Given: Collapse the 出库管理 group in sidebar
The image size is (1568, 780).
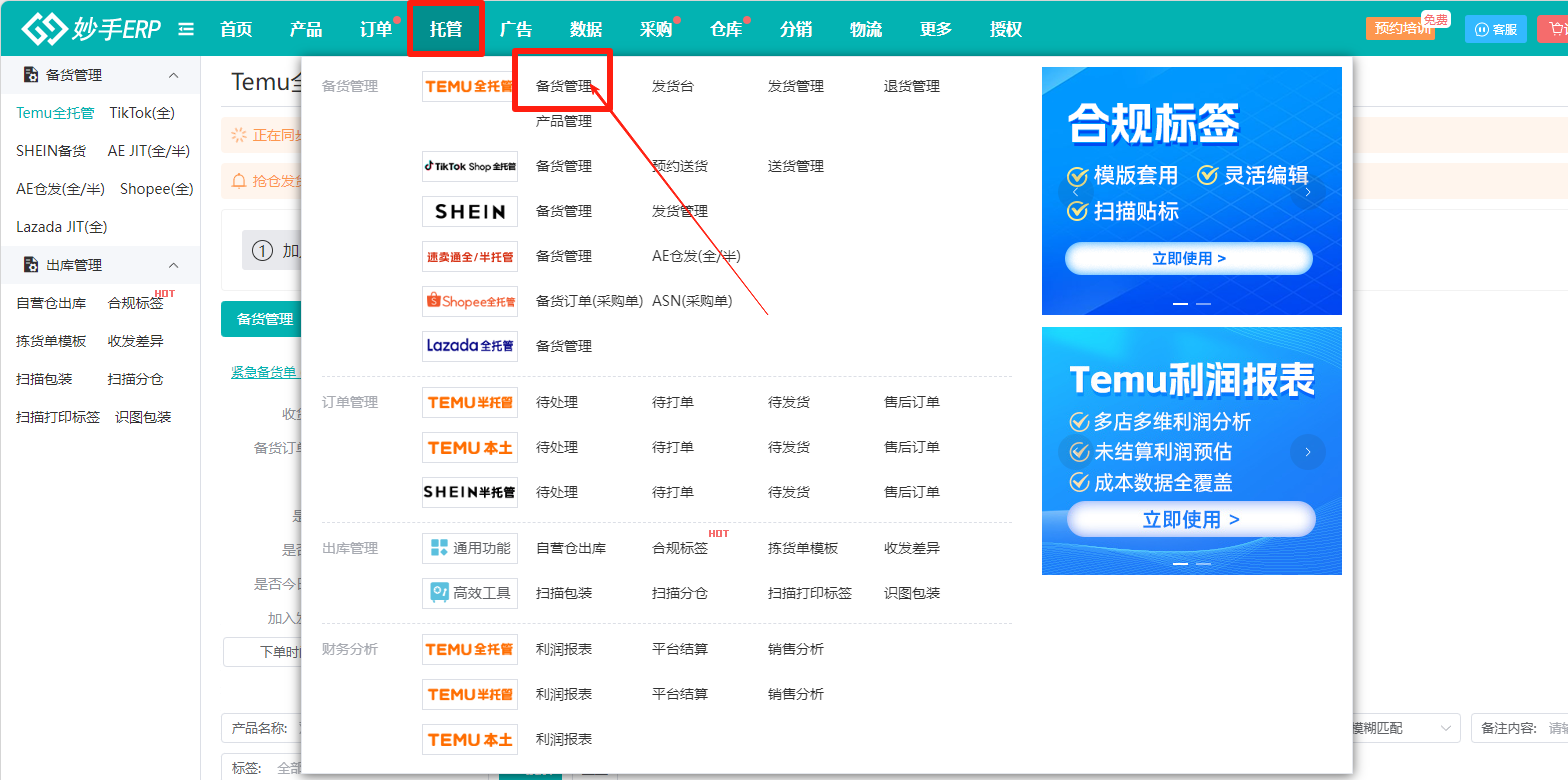Looking at the screenshot, I should [173, 265].
